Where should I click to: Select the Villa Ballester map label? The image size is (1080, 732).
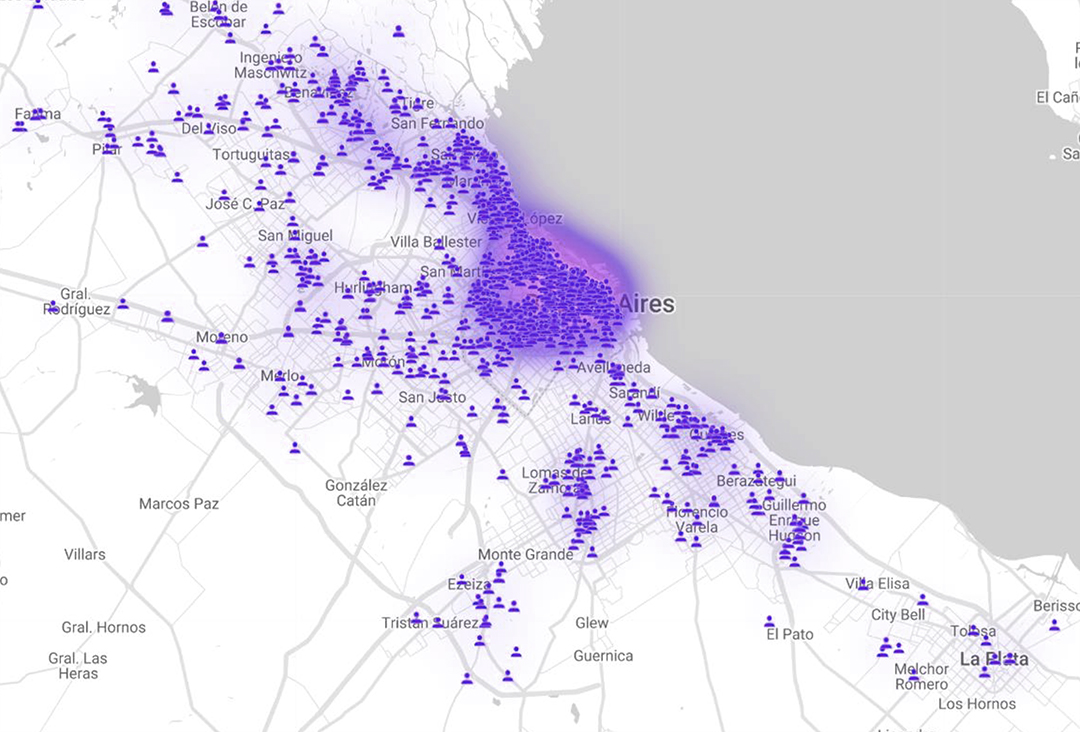coord(436,242)
